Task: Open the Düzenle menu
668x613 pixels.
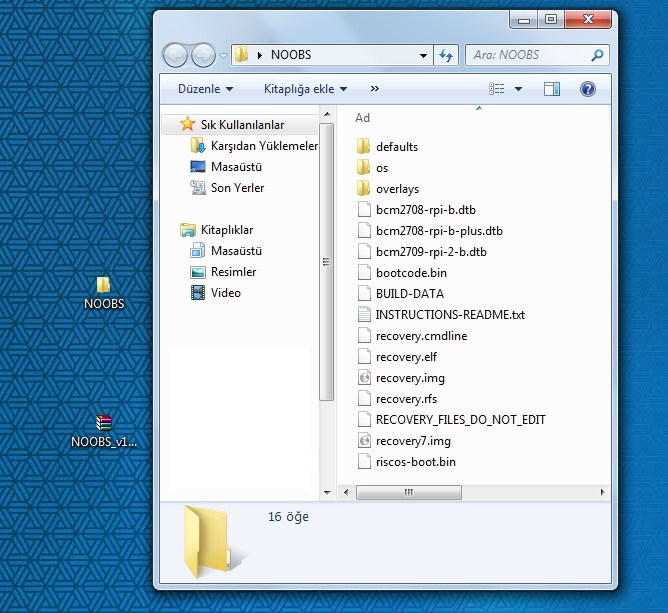Action: tap(205, 89)
